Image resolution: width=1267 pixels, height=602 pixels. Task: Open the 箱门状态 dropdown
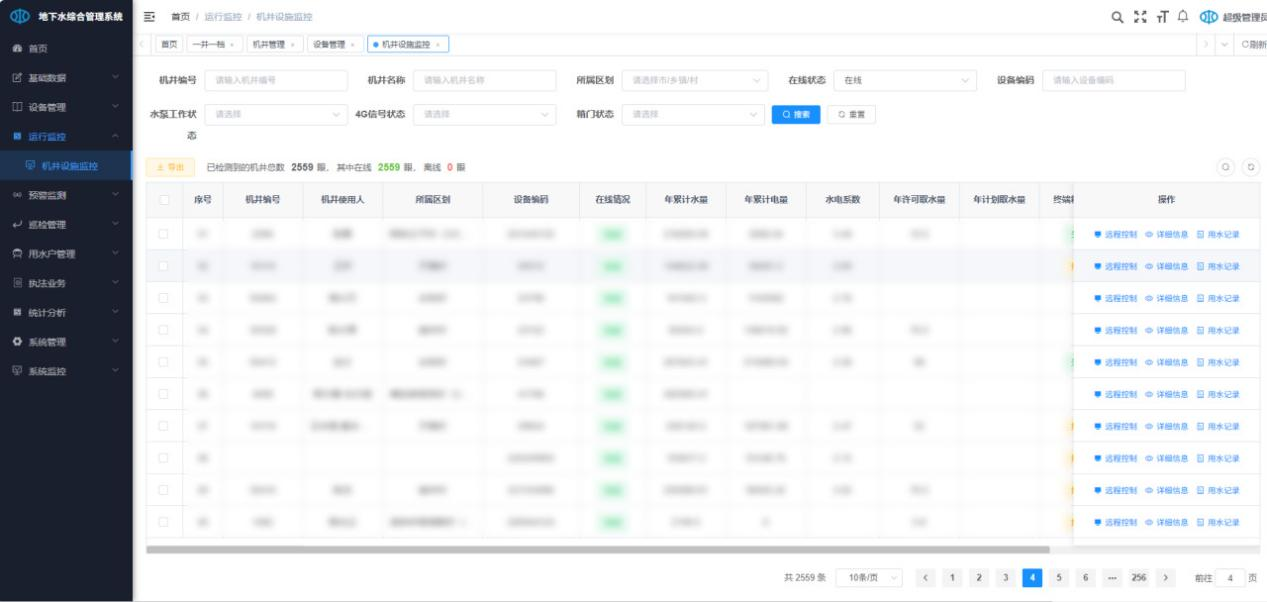(693, 114)
